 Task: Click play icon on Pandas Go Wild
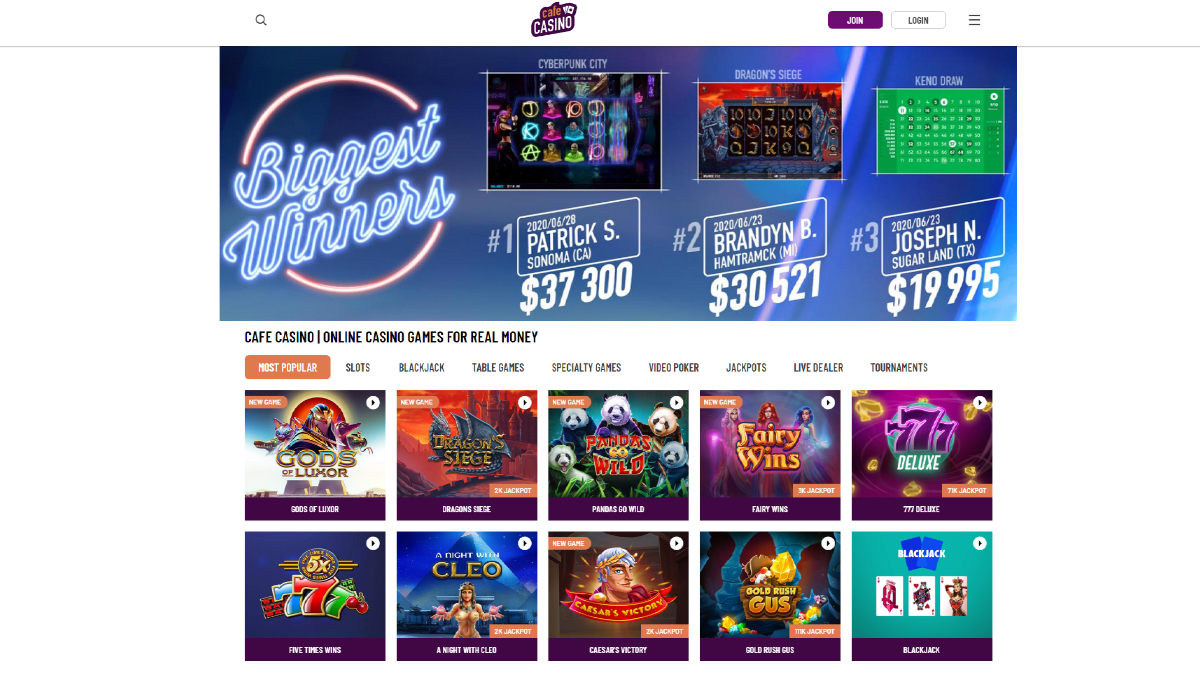pyautogui.click(x=676, y=402)
